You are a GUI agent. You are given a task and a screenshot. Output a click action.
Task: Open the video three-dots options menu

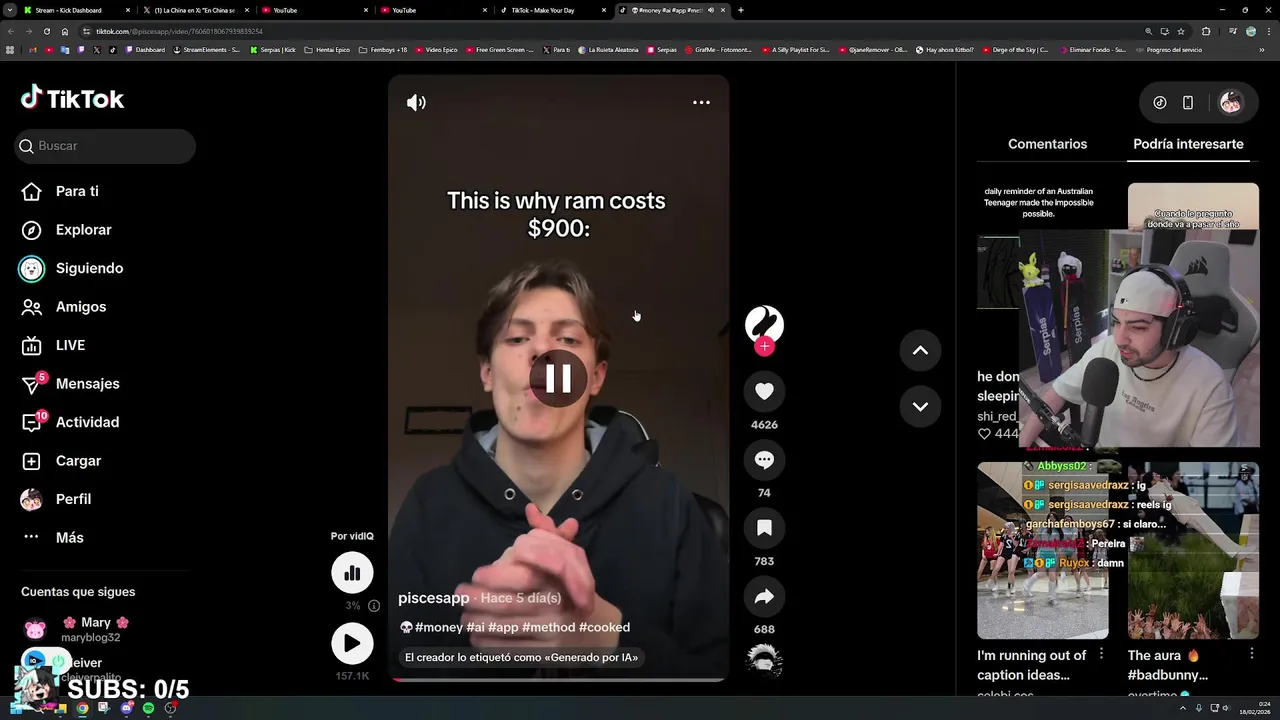(701, 102)
